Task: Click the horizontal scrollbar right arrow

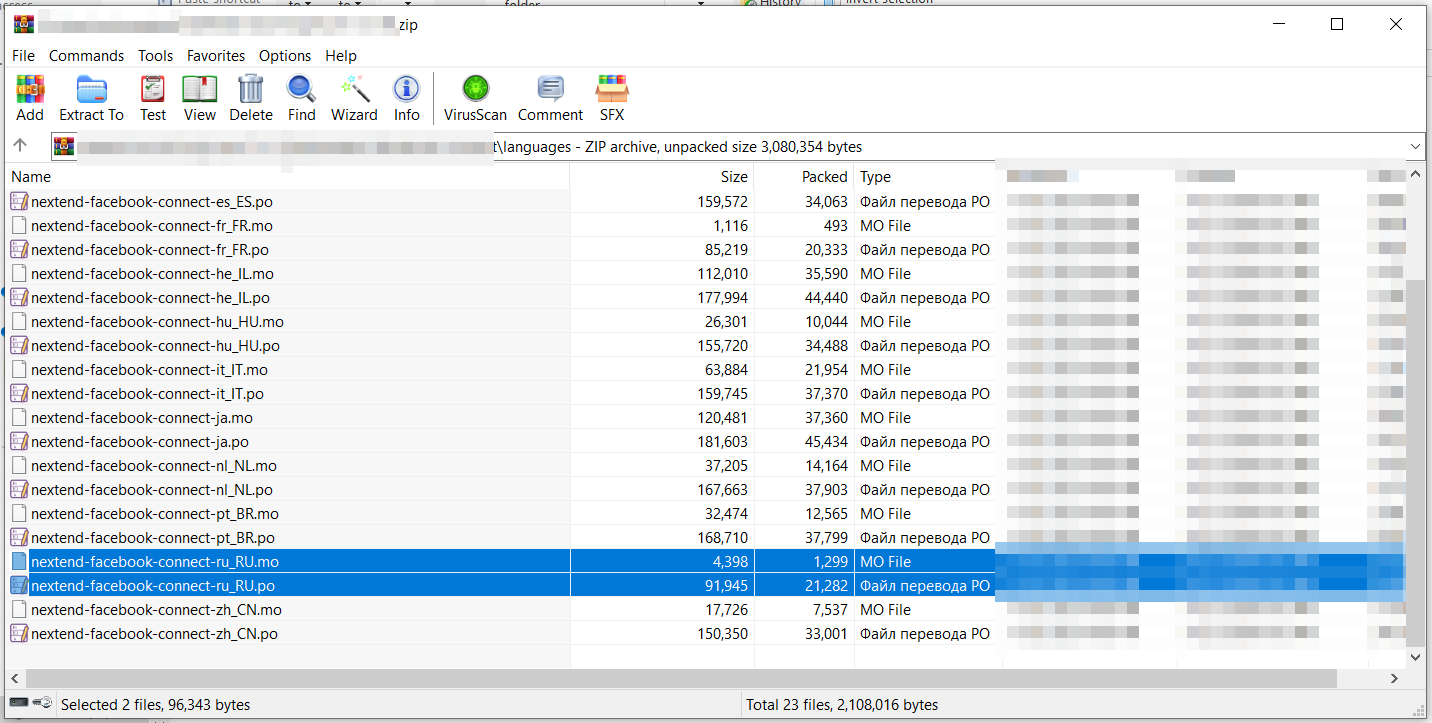Action: (1395, 679)
